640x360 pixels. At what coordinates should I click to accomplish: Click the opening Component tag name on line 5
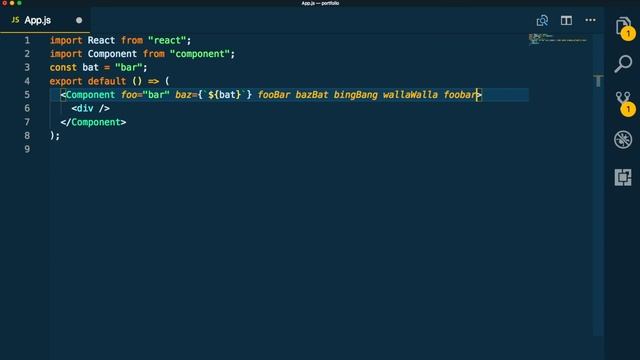[90, 95]
